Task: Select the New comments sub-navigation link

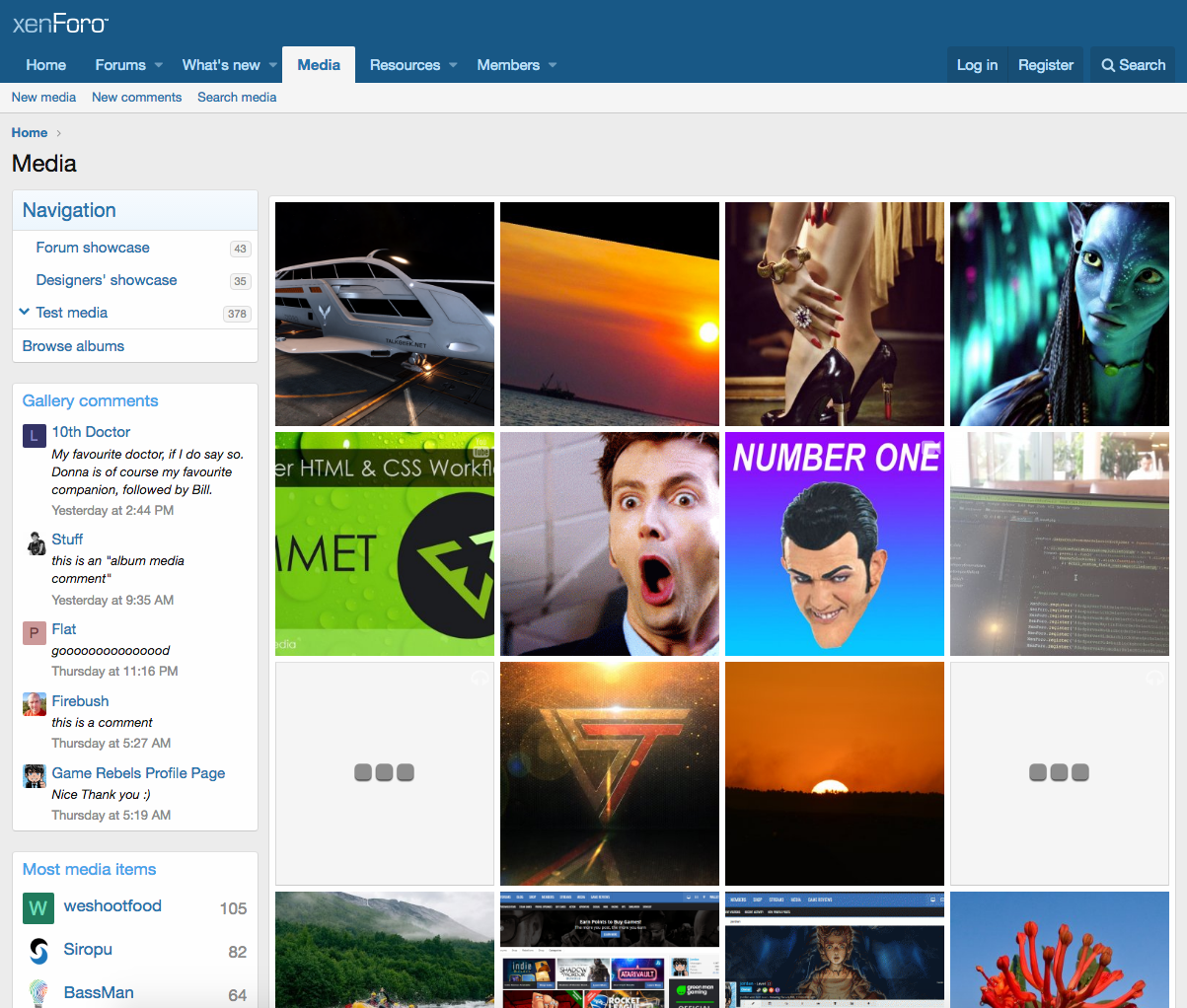Action: pos(136,98)
